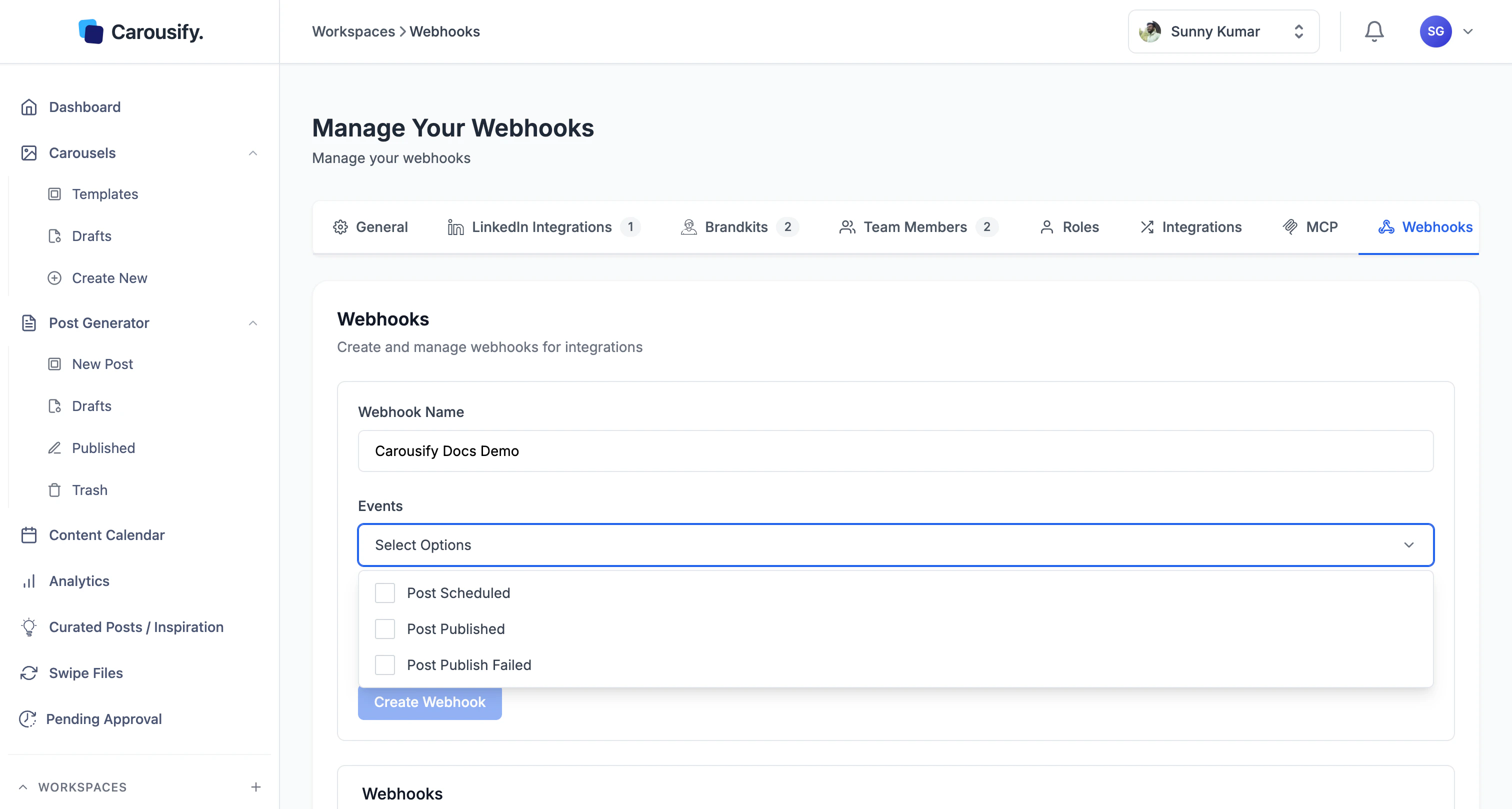Viewport: 1512px width, 809px height.
Task: Click the LinkedIn Integrations count badge
Action: point(630,227)
